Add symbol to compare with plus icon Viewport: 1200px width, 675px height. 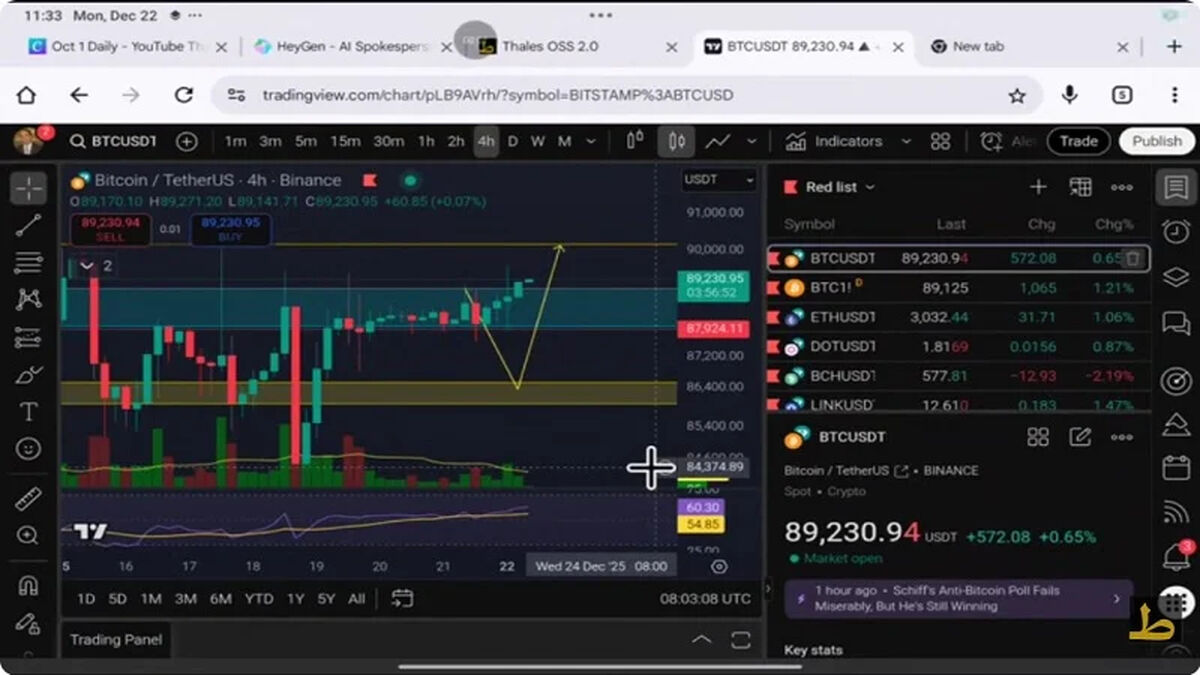pyautogui.click(x=187, y=141)
